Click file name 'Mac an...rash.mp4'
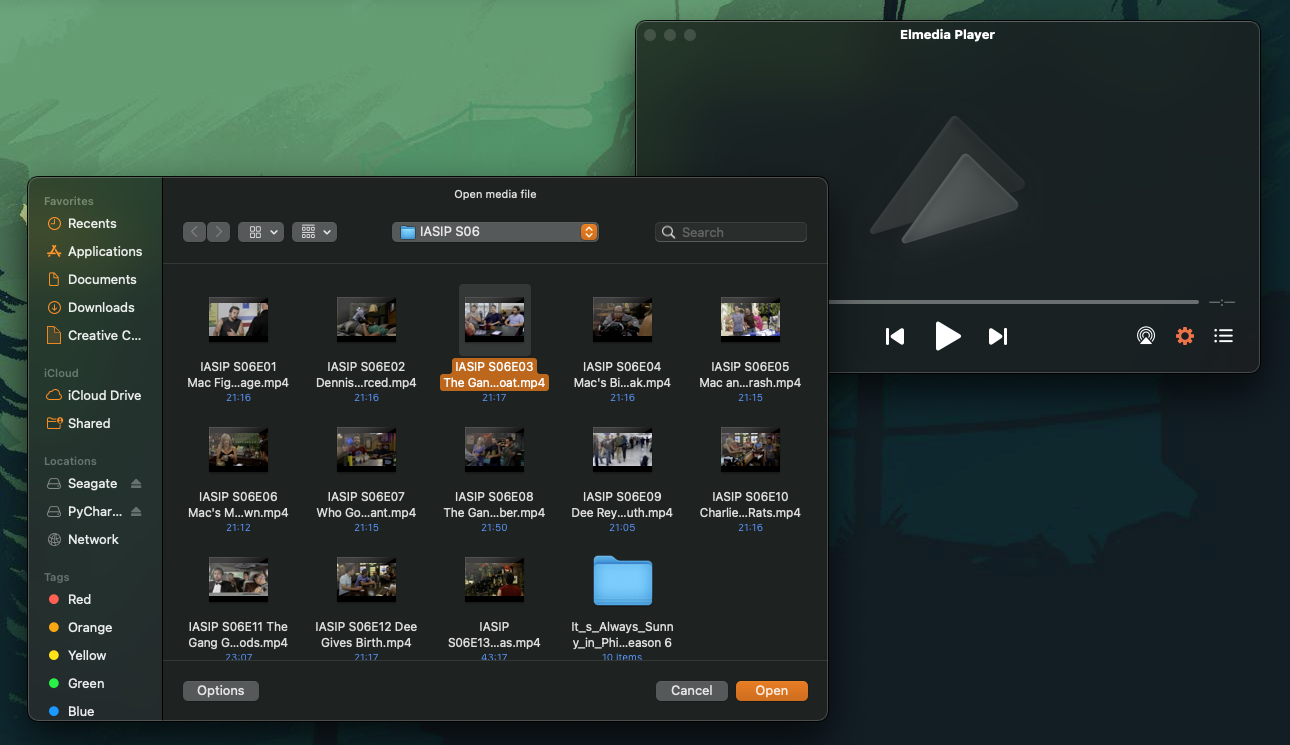The image size is (1290, 745). [x=750, y=383]
